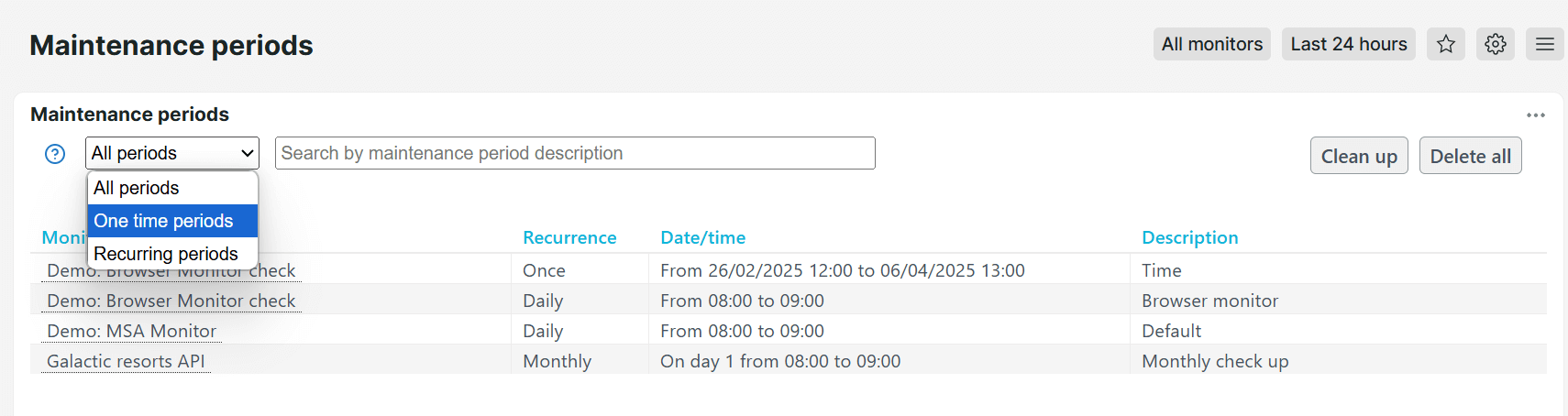Screen dimensions: 1568x416
Task: Open the settings gear icon
Action: click(x=1496, y=44)
